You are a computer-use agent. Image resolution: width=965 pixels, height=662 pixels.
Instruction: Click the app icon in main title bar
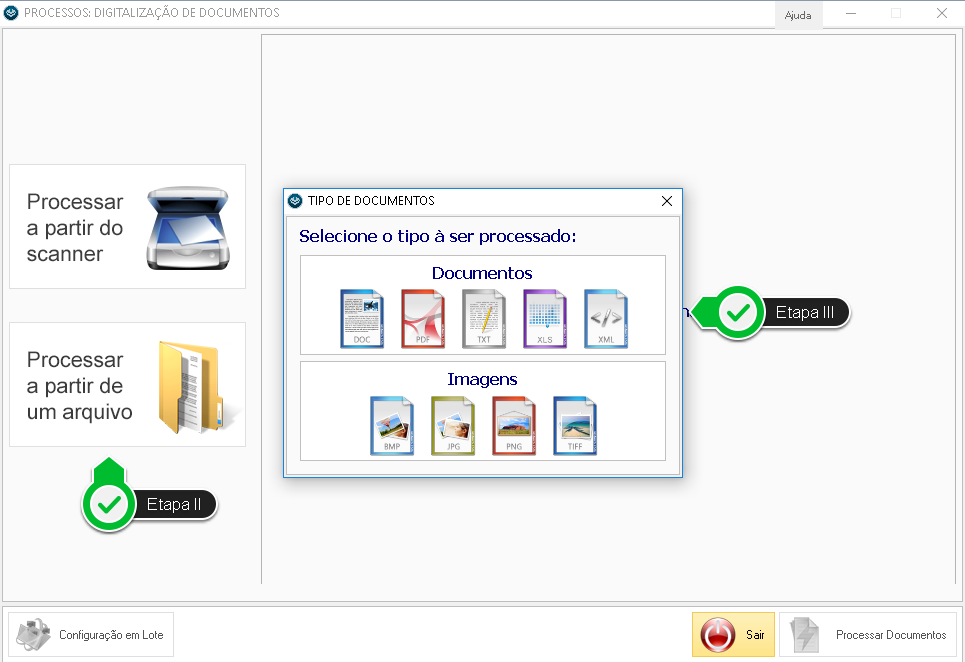tap(11, 13)
